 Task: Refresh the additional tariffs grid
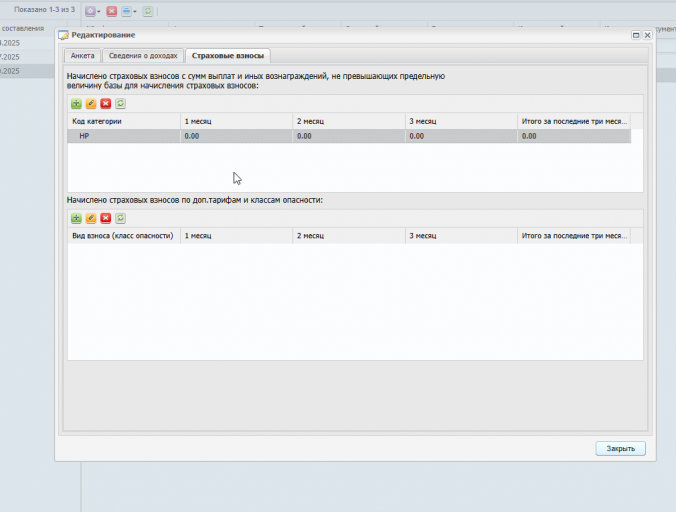[120, 218]
